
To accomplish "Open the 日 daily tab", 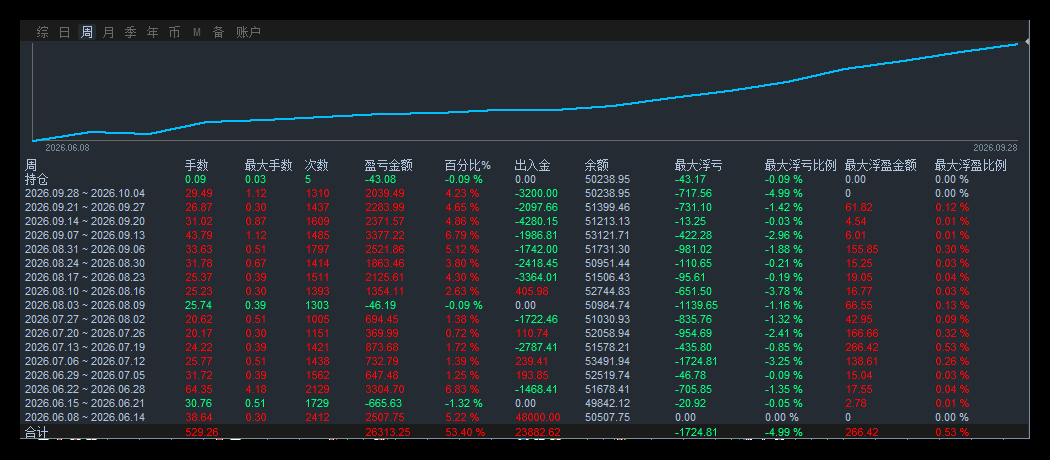I will point(64,32).
